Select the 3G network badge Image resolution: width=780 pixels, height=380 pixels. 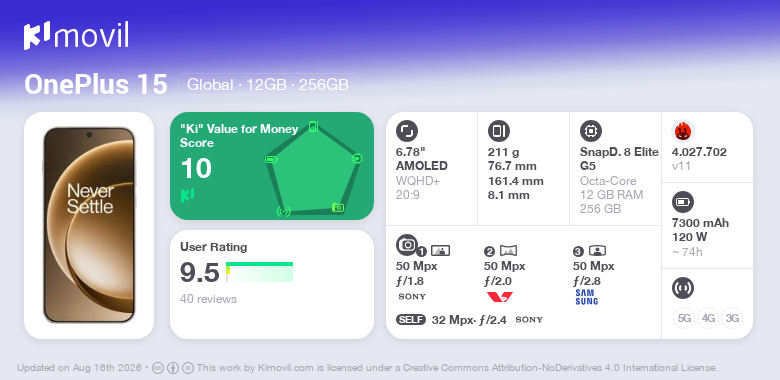(x=732, y=318)
